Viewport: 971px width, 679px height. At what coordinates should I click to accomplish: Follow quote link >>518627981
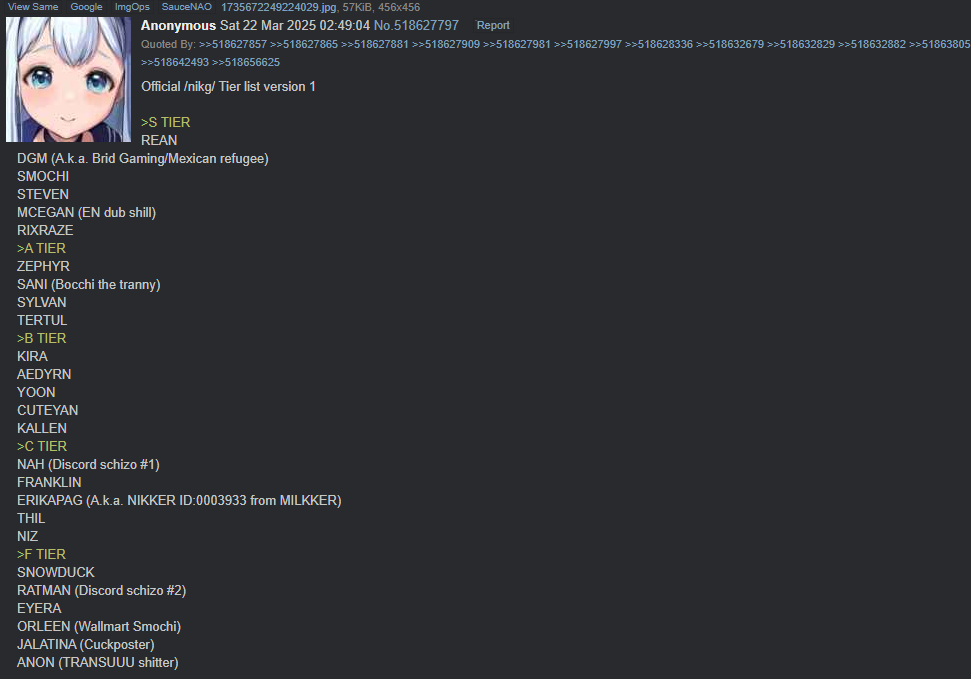pyautogui.click(x=516, y=45)
